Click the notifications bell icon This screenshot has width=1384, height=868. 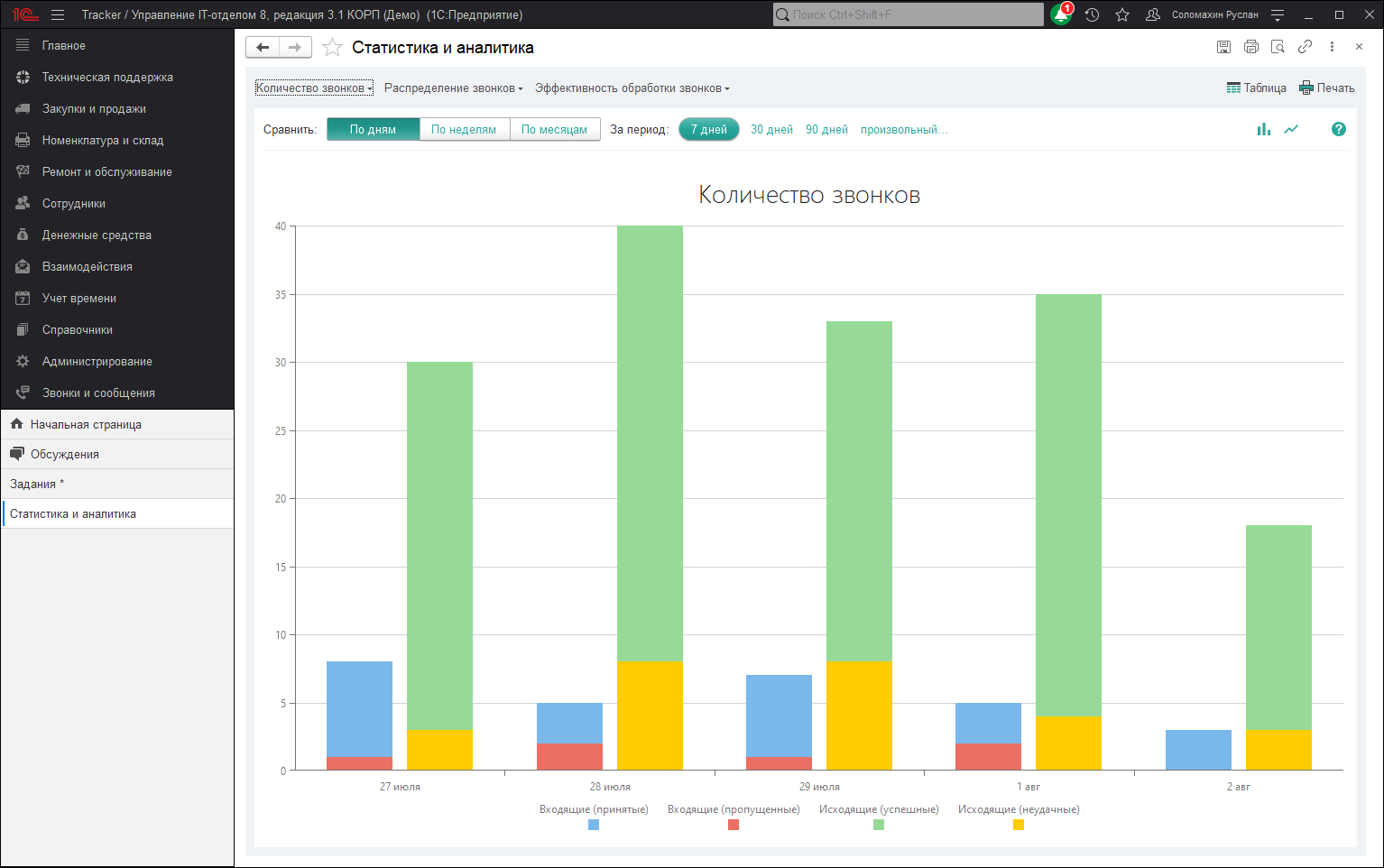(1061, 15)
